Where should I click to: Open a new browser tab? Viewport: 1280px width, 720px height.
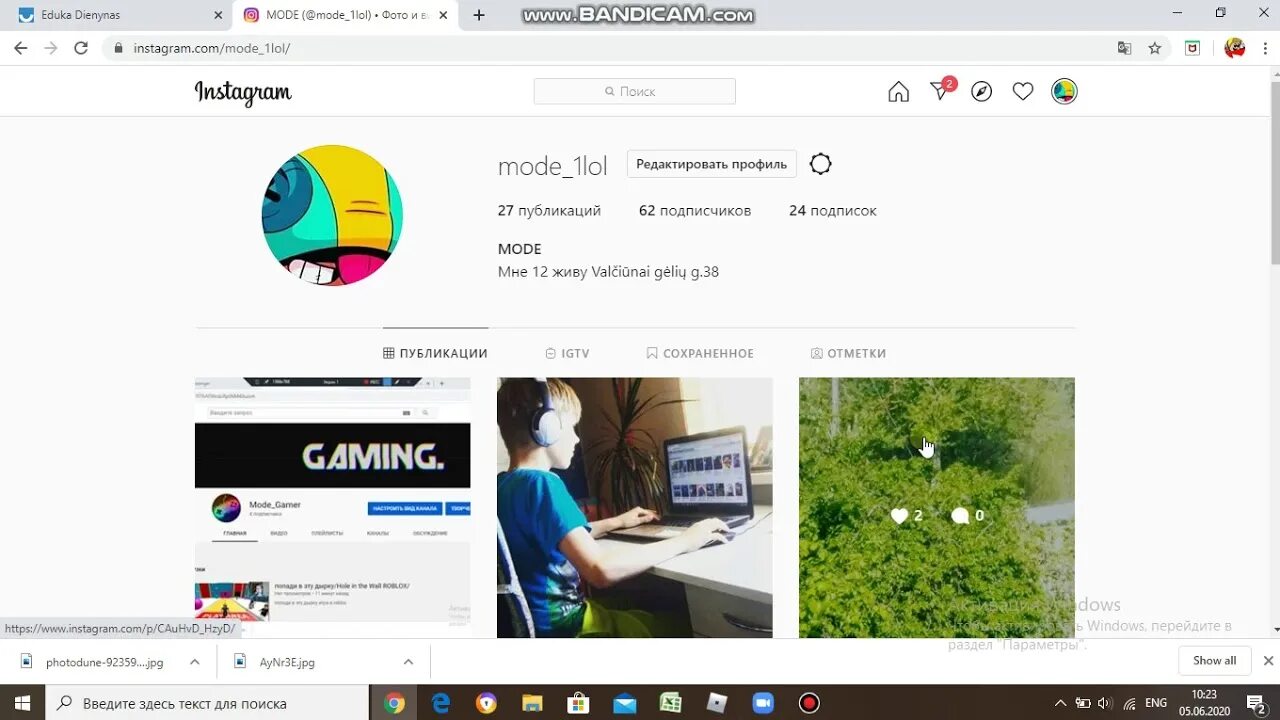point(479,15)
